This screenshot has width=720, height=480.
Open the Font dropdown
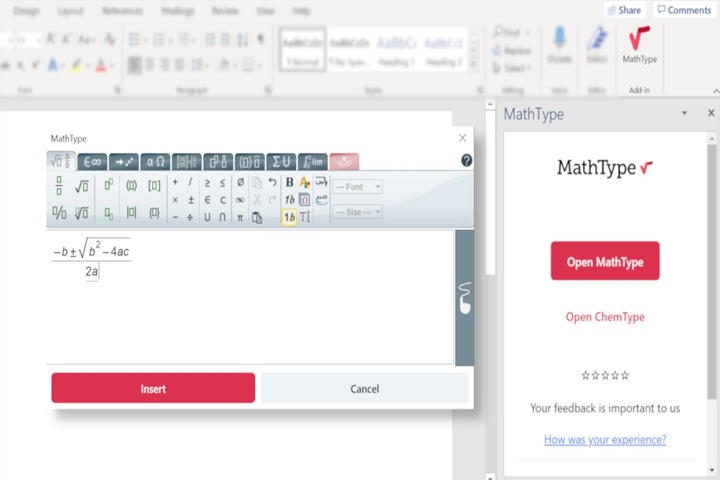click(x=357, y=187)
